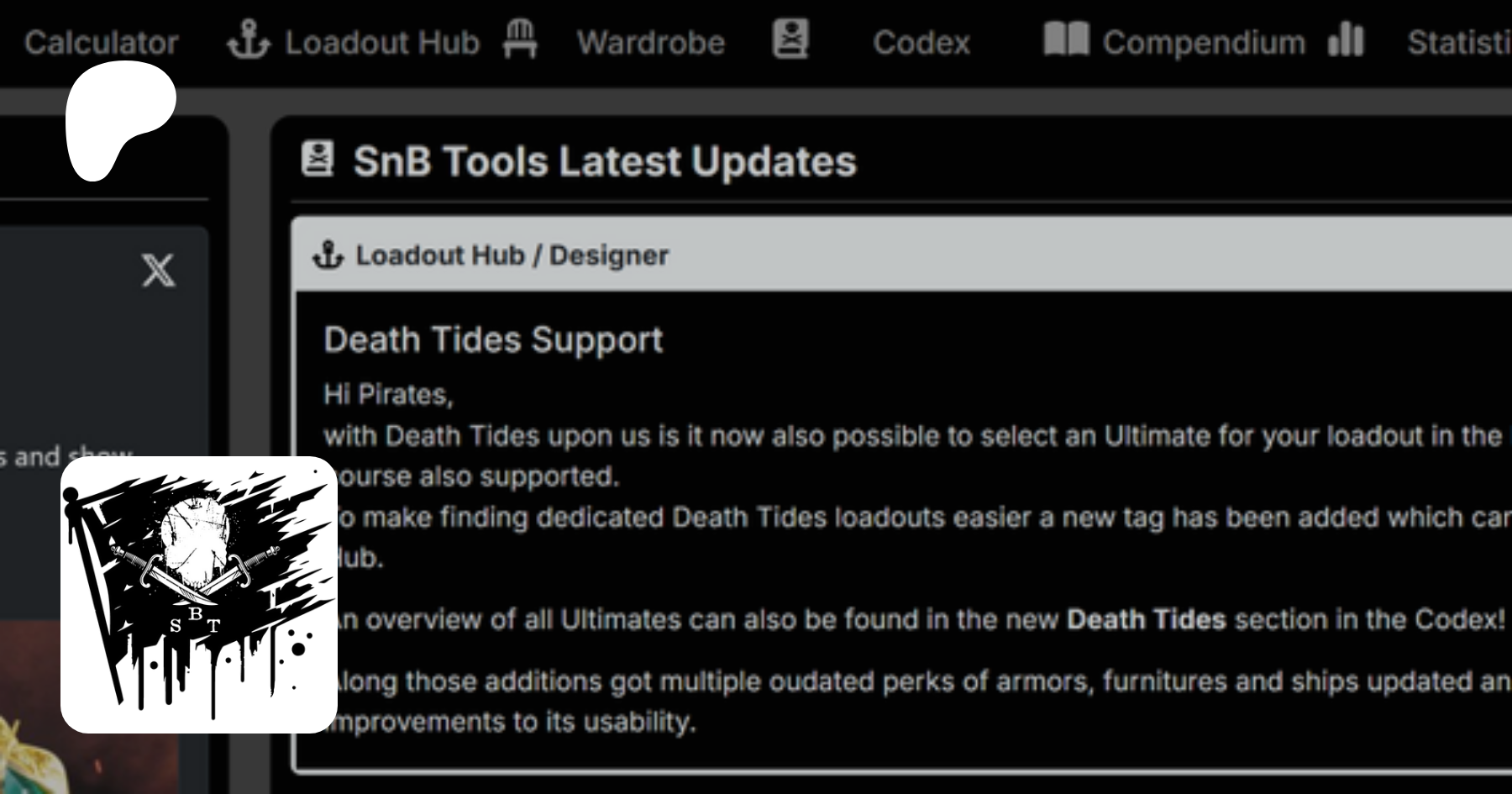The height and width of the screenshot is (794, 1512).
Task: Click the anchor icon in the Loadout Hub / Designer header
Action: [x=328, y=255]
